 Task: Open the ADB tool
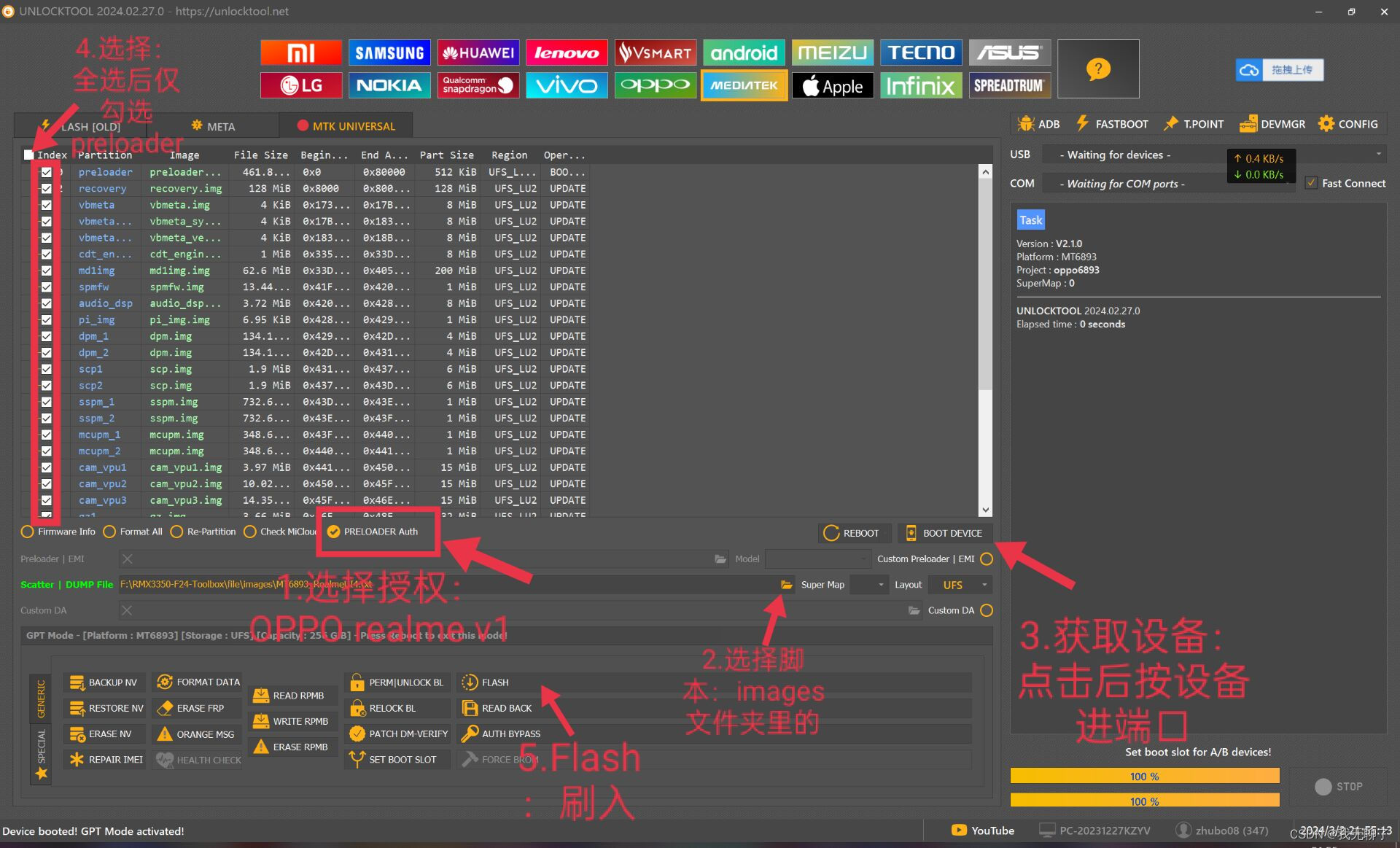tap(1038, 124)
